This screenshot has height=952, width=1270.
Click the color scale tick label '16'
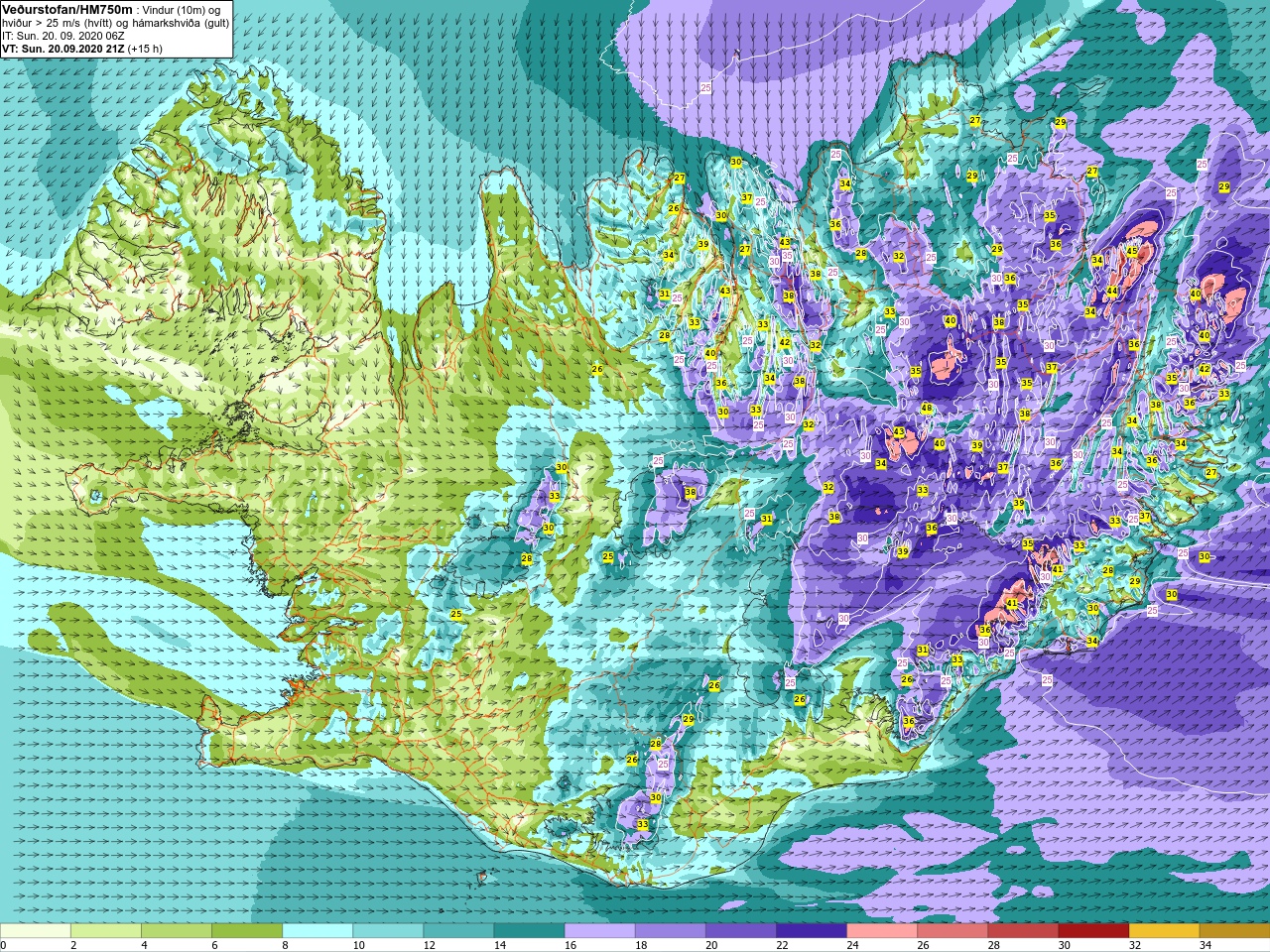tap(571, 945)
